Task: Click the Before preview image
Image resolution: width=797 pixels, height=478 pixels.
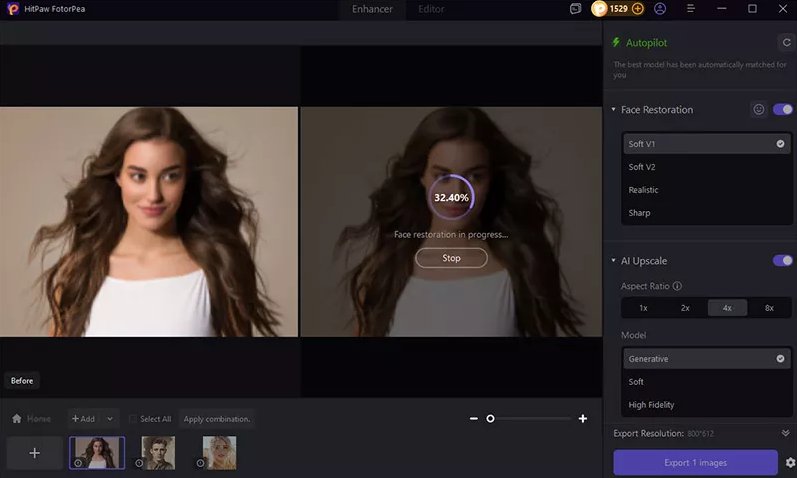Action: coord(149,222)
